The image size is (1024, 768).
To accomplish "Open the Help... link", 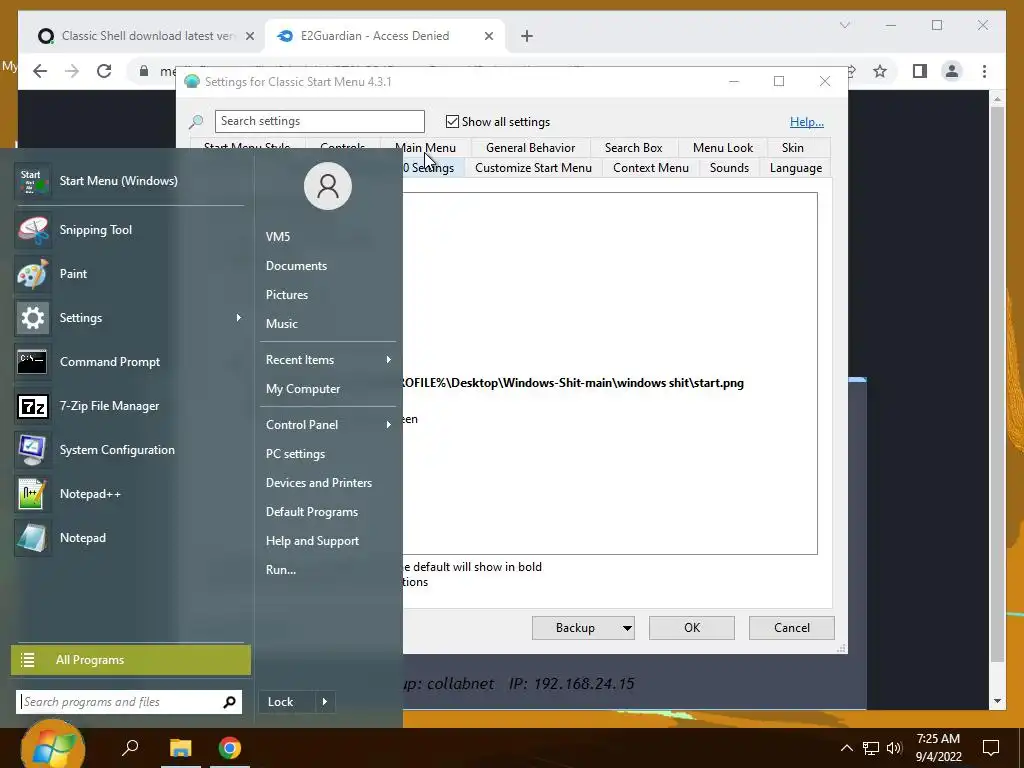I will [807, 122].
